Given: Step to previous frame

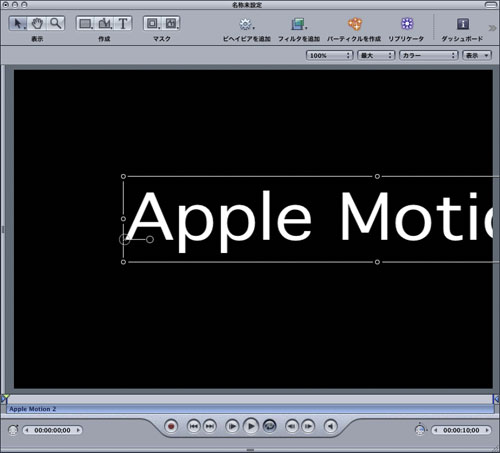Looking at the screenshot, I should pyautogui.click(x=292, y=426).
